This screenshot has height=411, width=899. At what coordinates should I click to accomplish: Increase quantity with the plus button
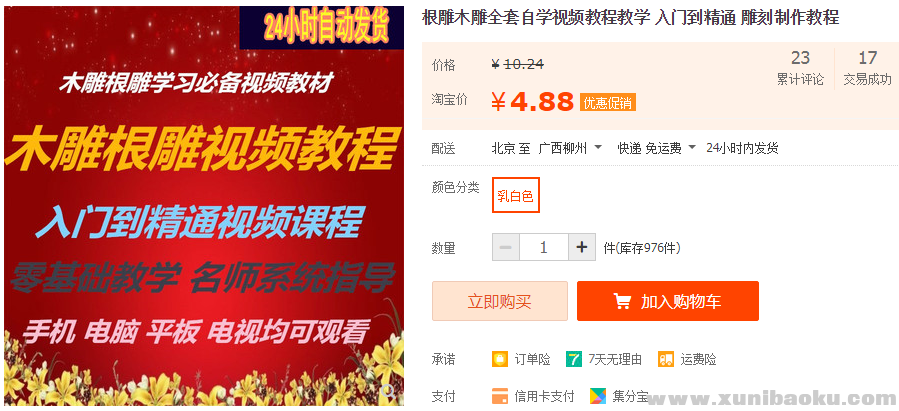pos(582,247)
